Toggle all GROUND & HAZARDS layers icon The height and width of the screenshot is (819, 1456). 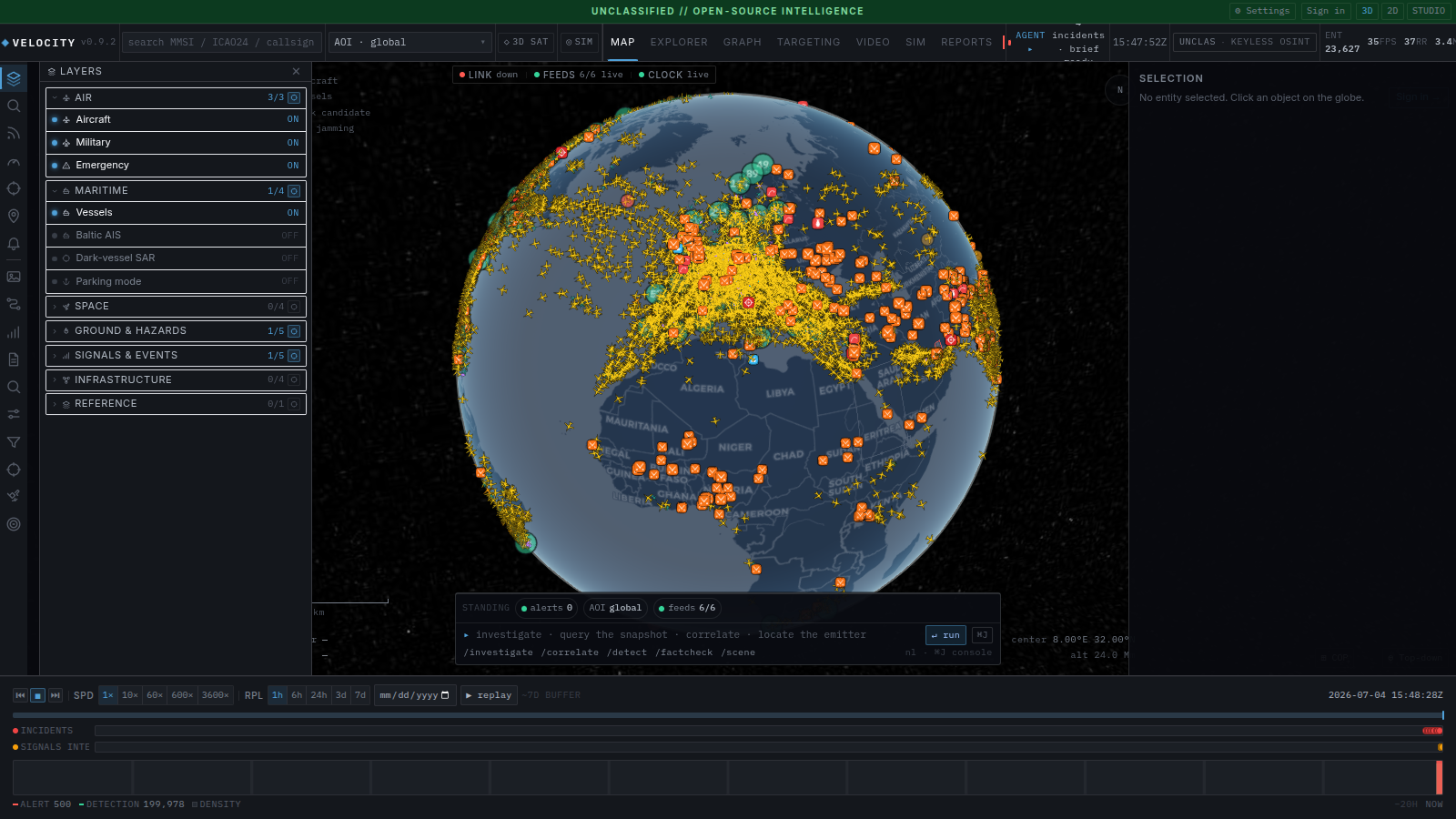[x=294, y=331]
